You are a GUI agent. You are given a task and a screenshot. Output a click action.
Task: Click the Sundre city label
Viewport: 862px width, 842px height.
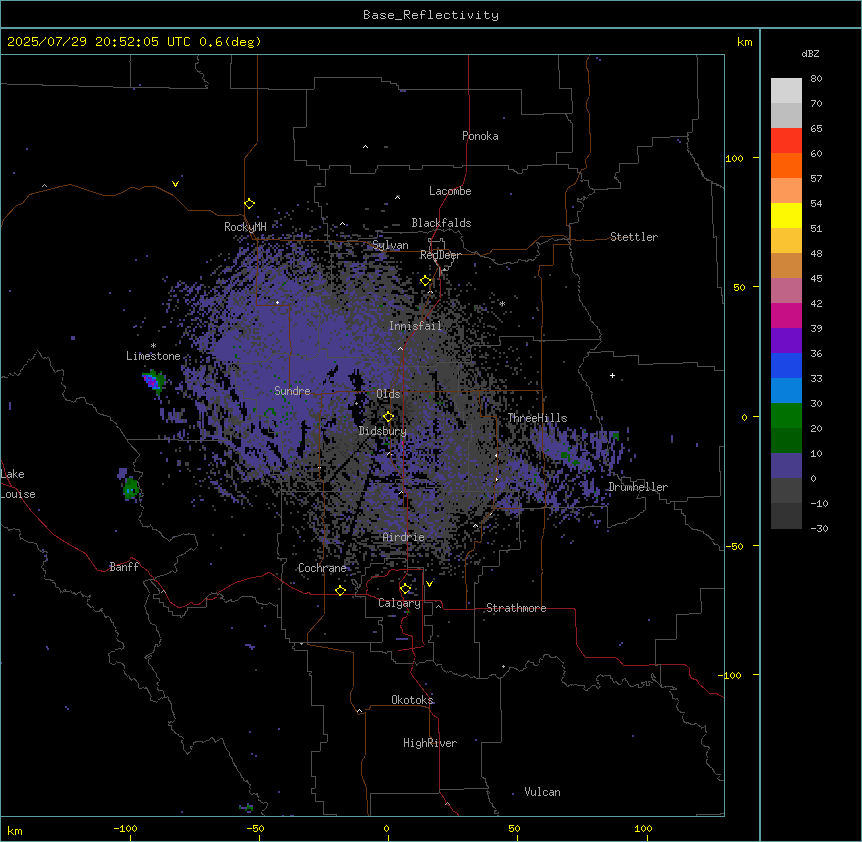click(x=292, y=391)
